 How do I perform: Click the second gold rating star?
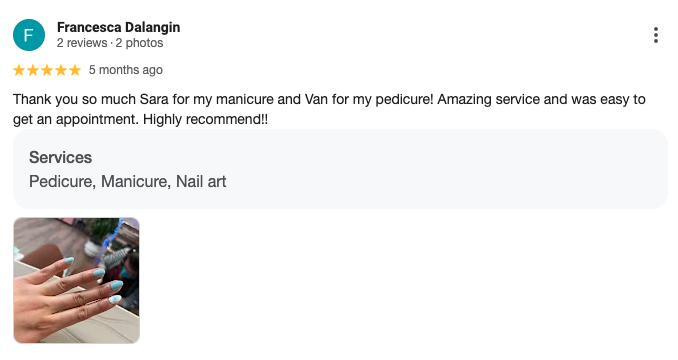(33, 70)
